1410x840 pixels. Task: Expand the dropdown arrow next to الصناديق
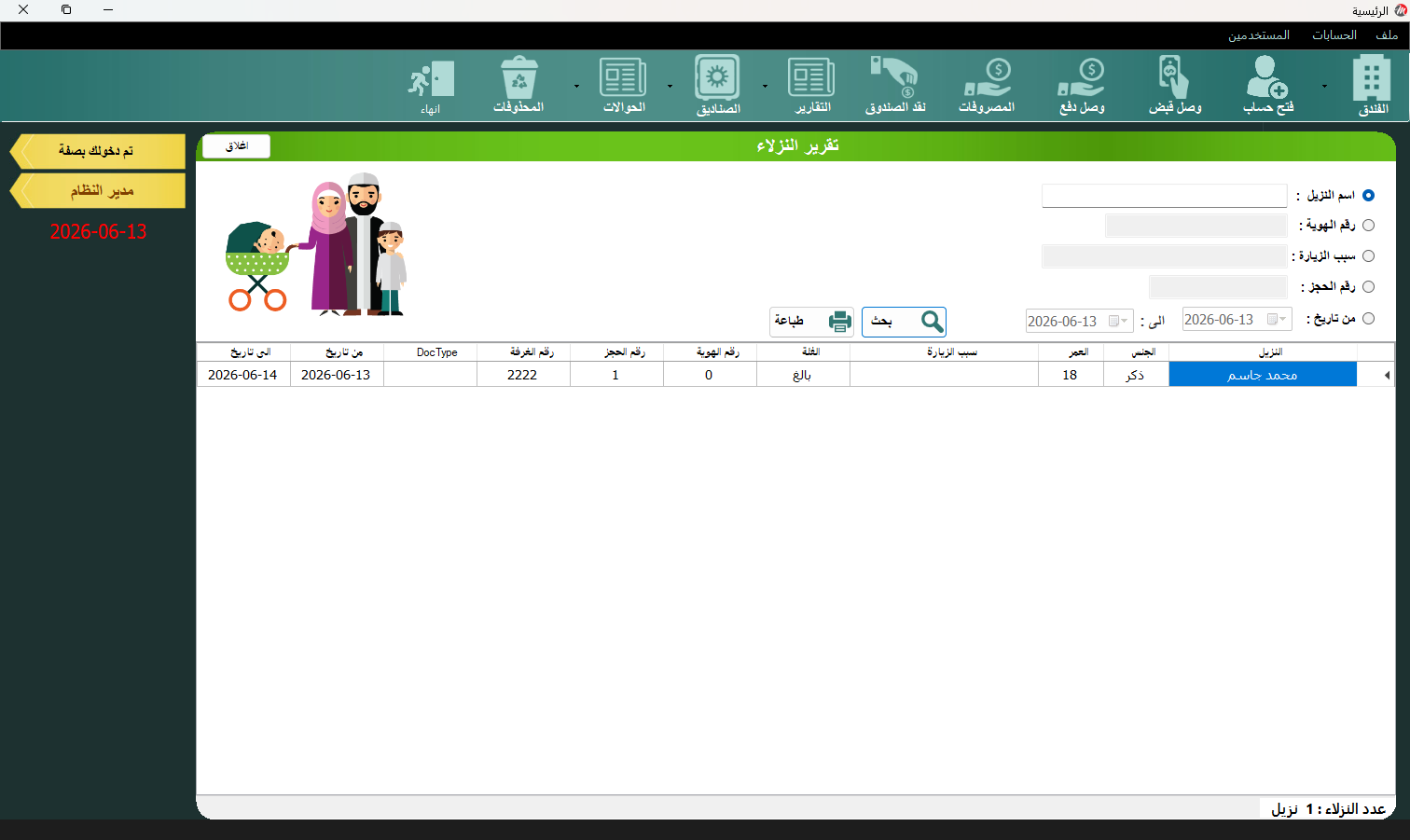pos(670,86)
